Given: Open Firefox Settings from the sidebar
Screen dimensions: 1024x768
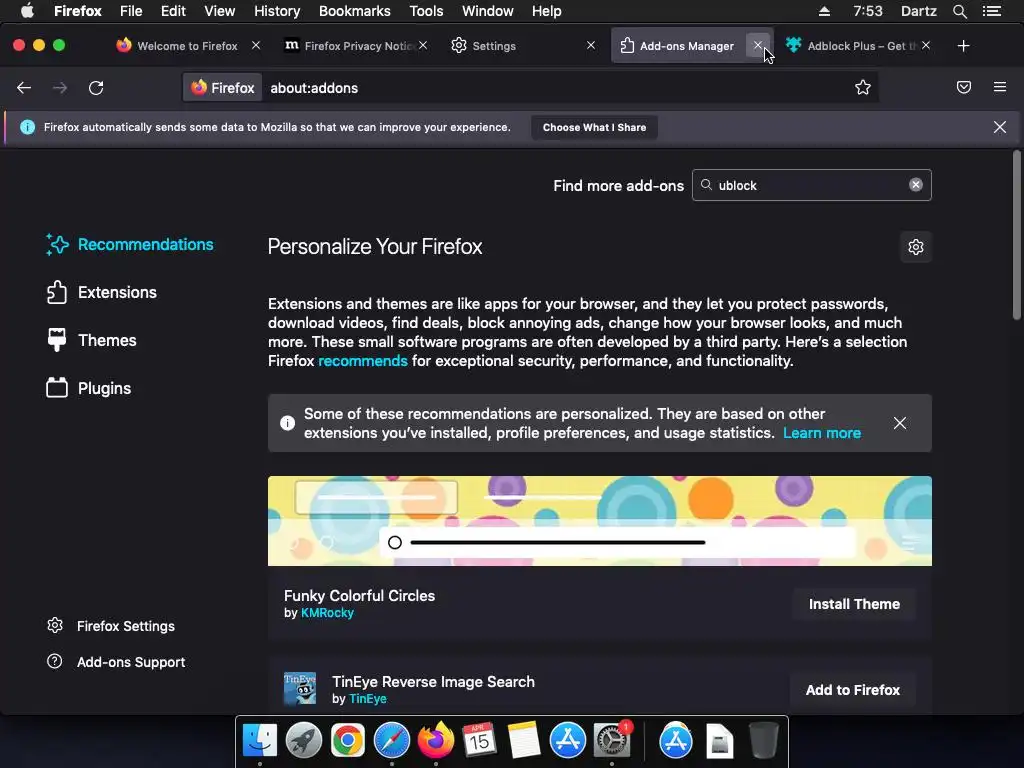Looking at the screenshot, I should [110, 626].
